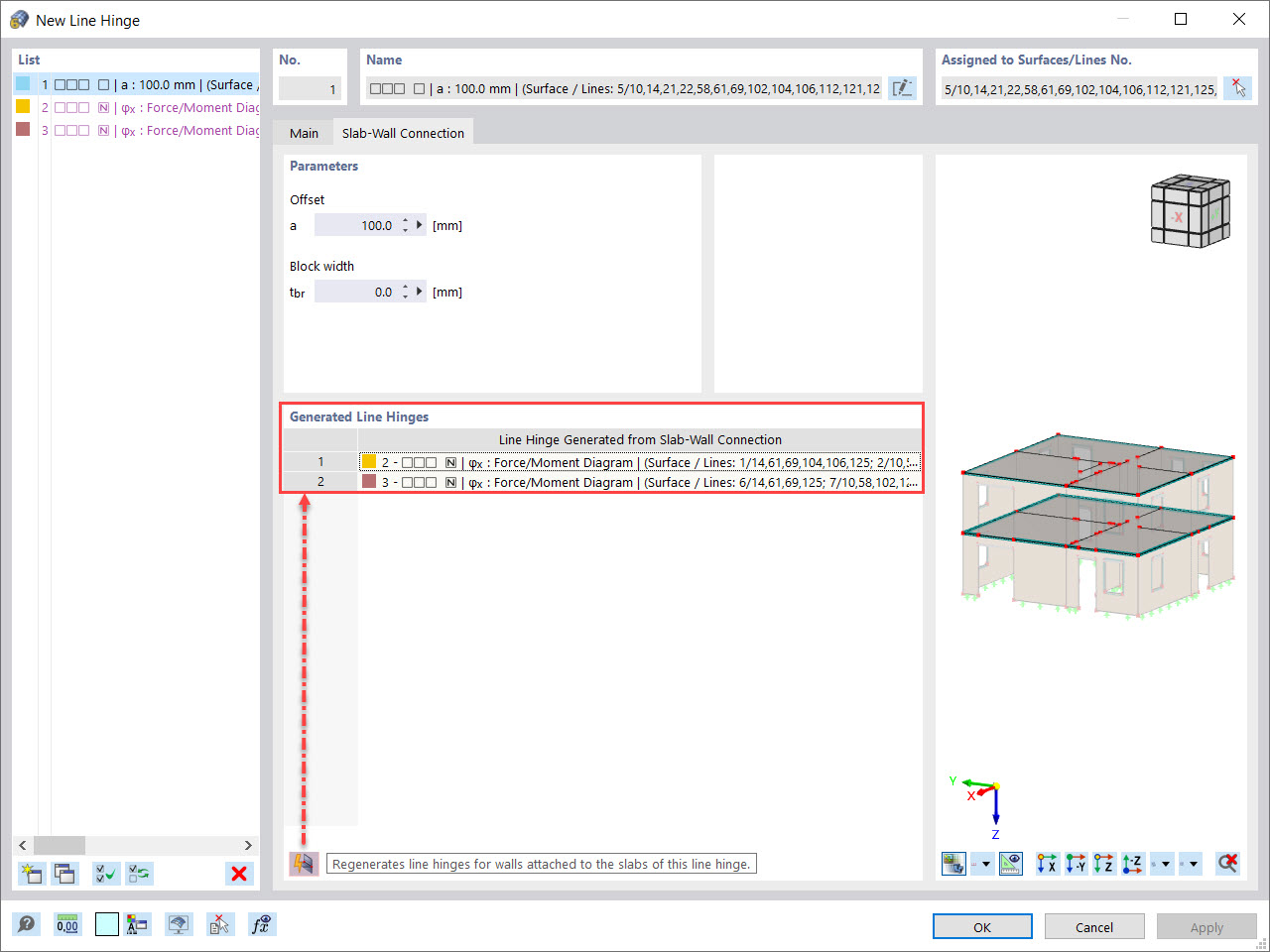Viewport: 1270px width, 952px height.
Task: Delete the selected line hinge with red X
Action: [239, 874]
